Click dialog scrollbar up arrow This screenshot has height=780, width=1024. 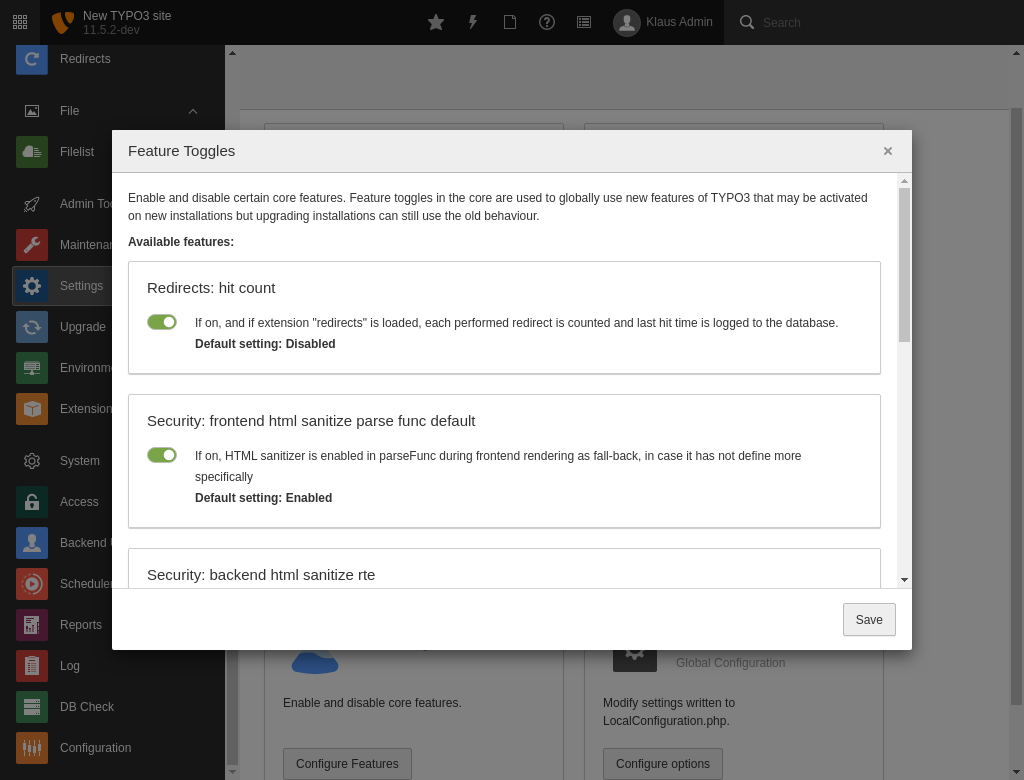pyautogui.click(x=904, y=181)
